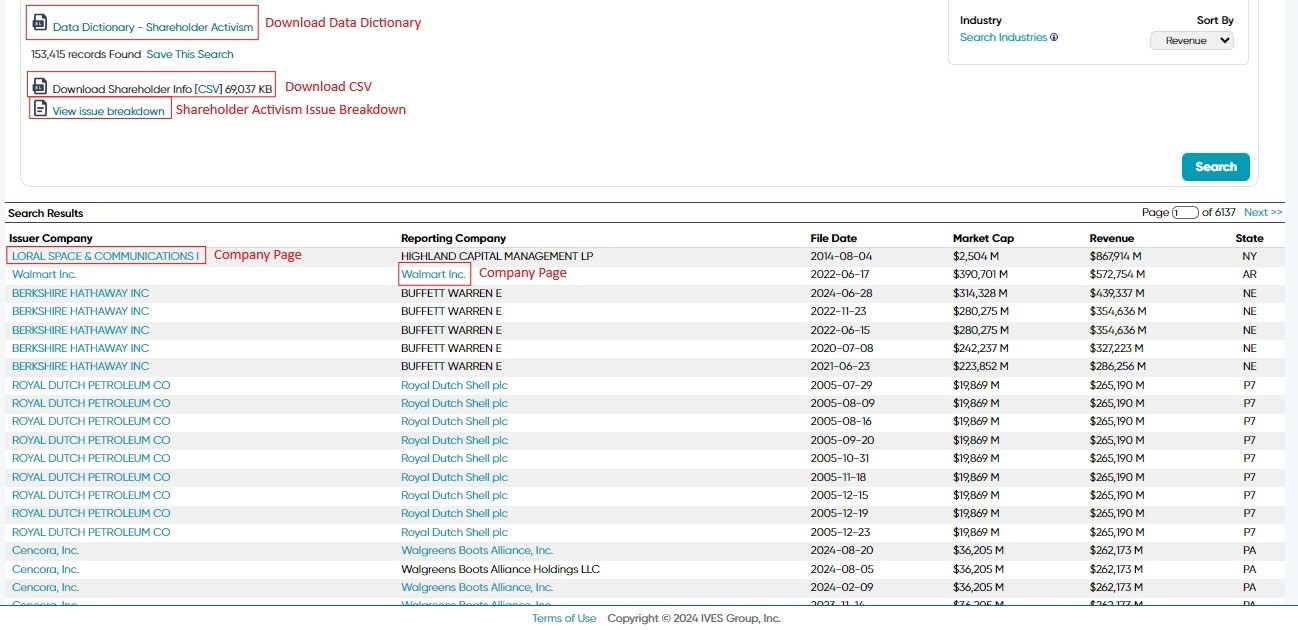
Task: Open Data Dictionary – Shareholder Activism link
Action: click(x=153, y=27)
